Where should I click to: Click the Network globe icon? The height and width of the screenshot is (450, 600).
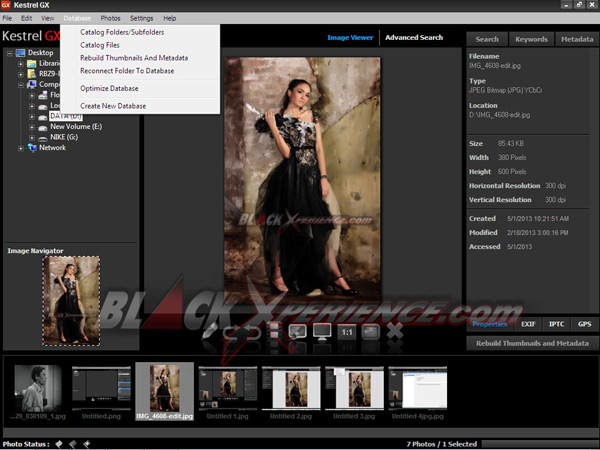(x=32, y=148)
